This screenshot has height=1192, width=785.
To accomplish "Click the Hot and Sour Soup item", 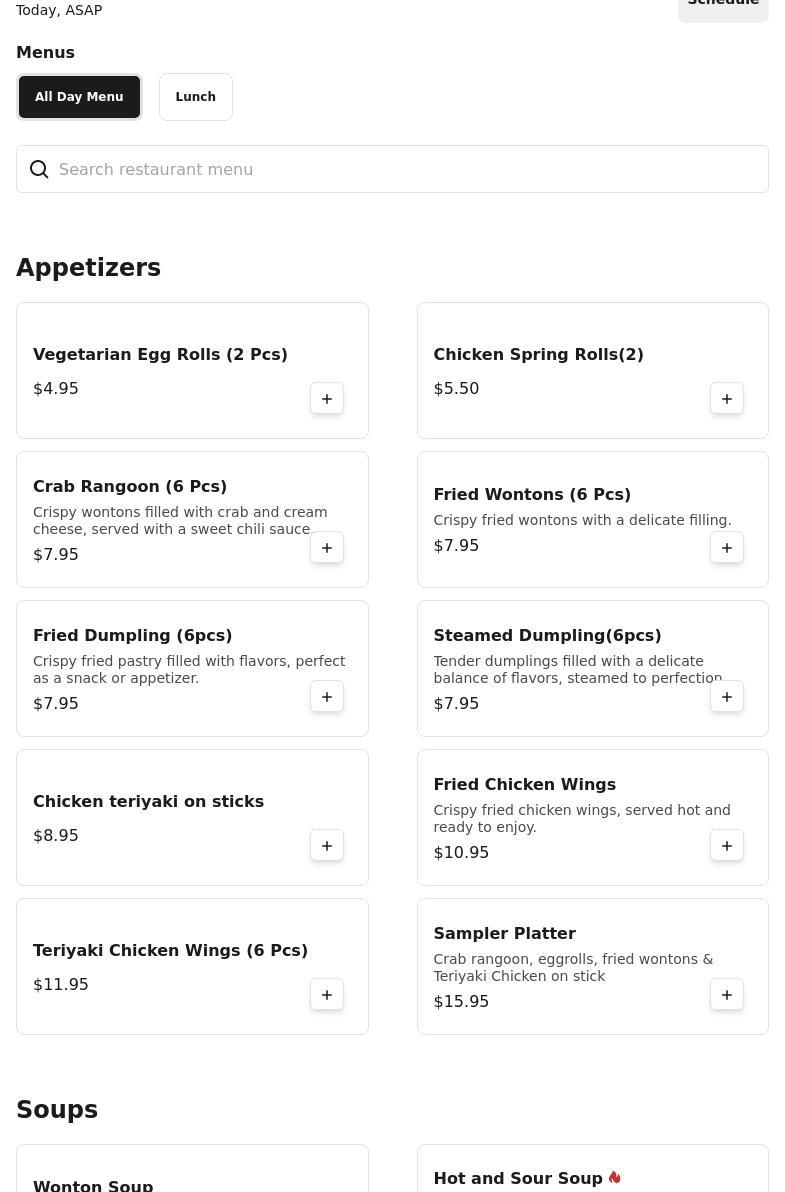I will point(518,1179).
